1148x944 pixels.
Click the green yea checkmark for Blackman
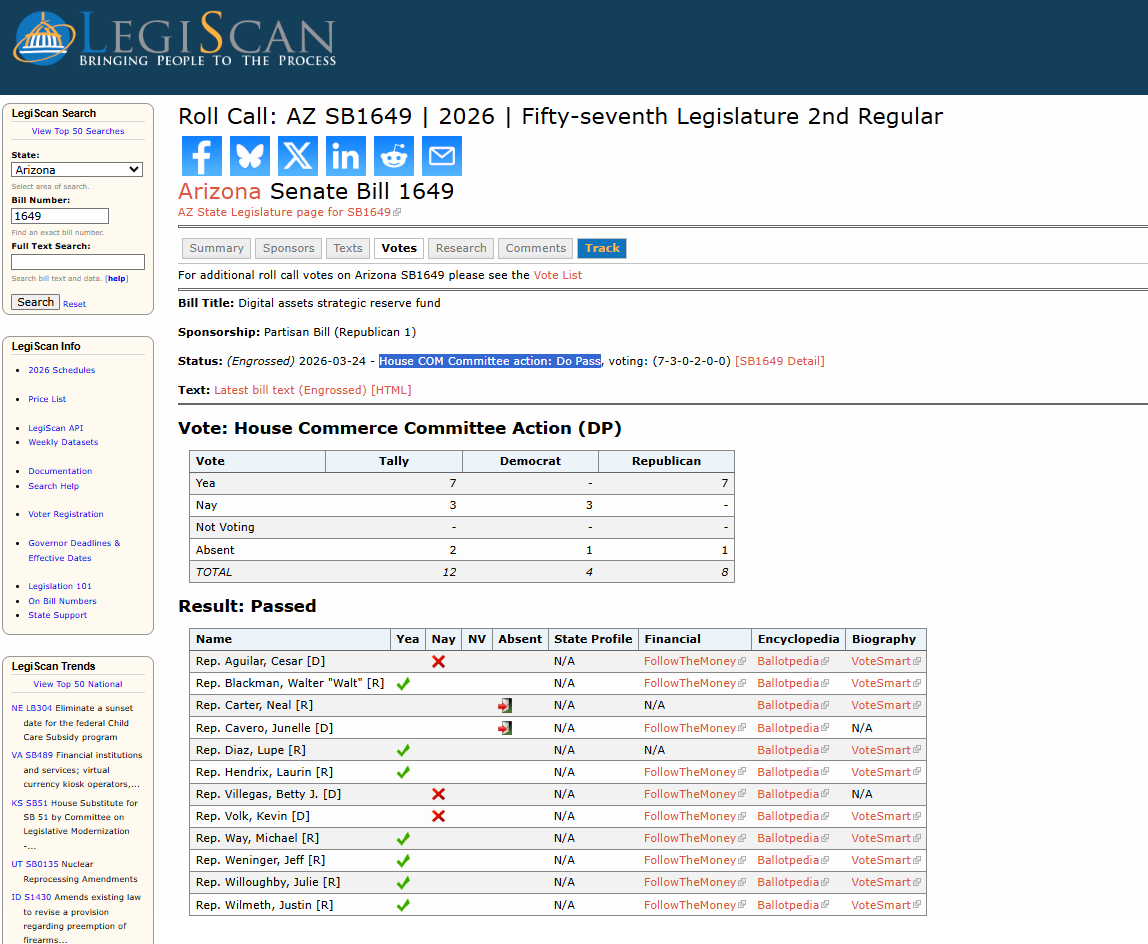pos(403,683)
